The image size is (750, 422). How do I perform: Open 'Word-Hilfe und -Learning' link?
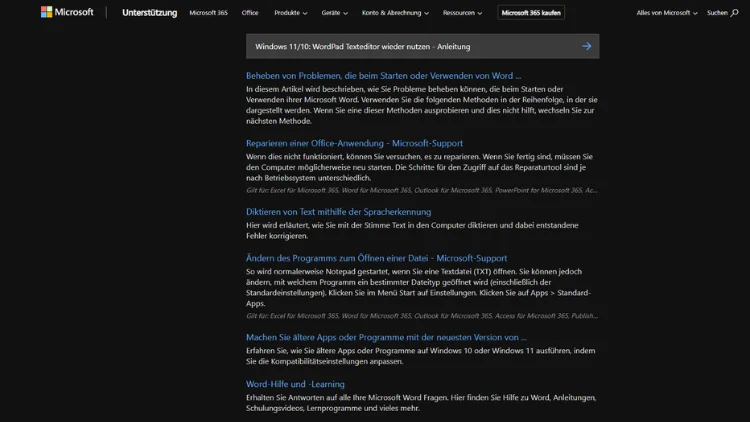tap(295, 384)
